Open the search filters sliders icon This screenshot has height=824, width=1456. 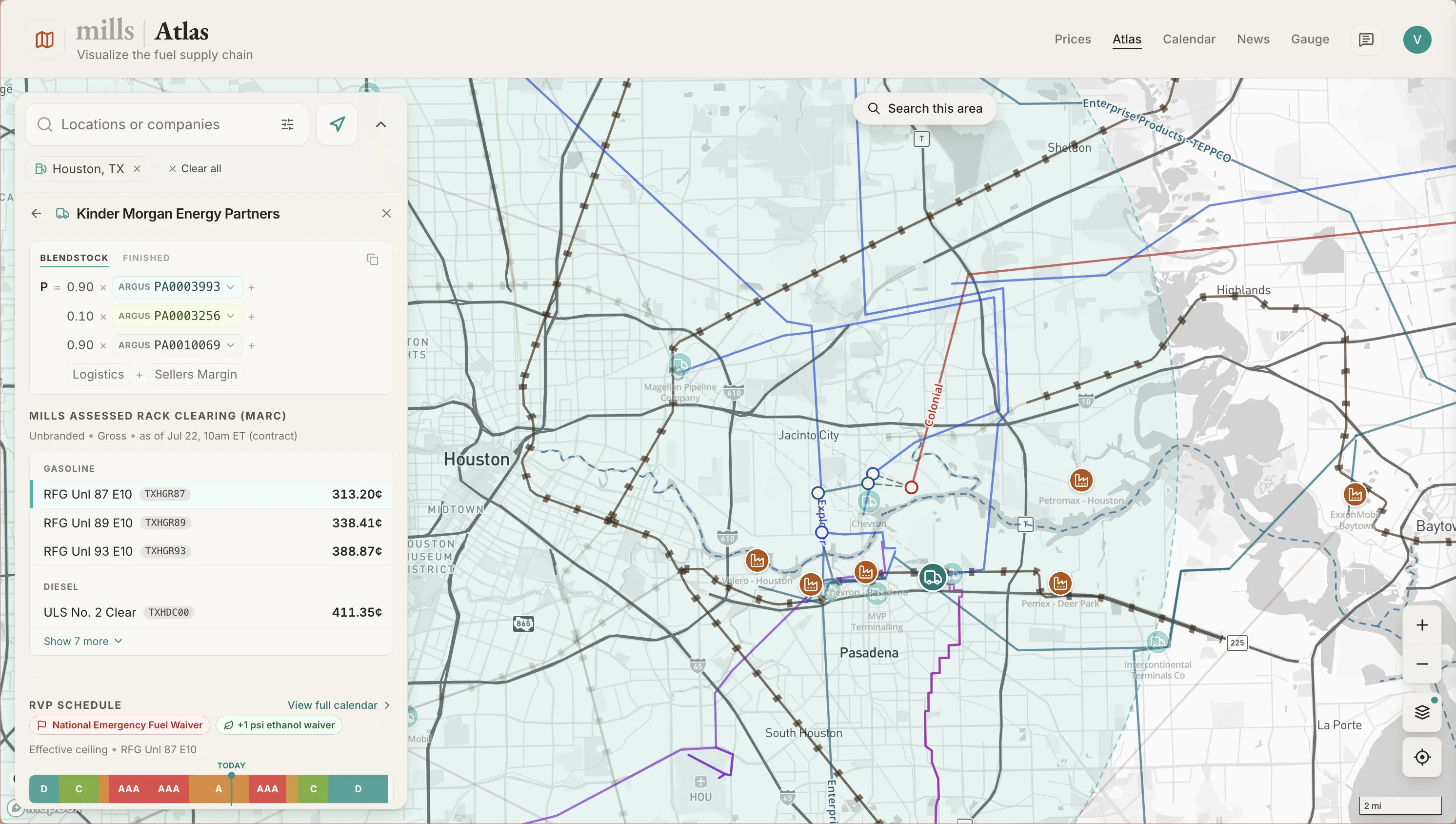287,124
